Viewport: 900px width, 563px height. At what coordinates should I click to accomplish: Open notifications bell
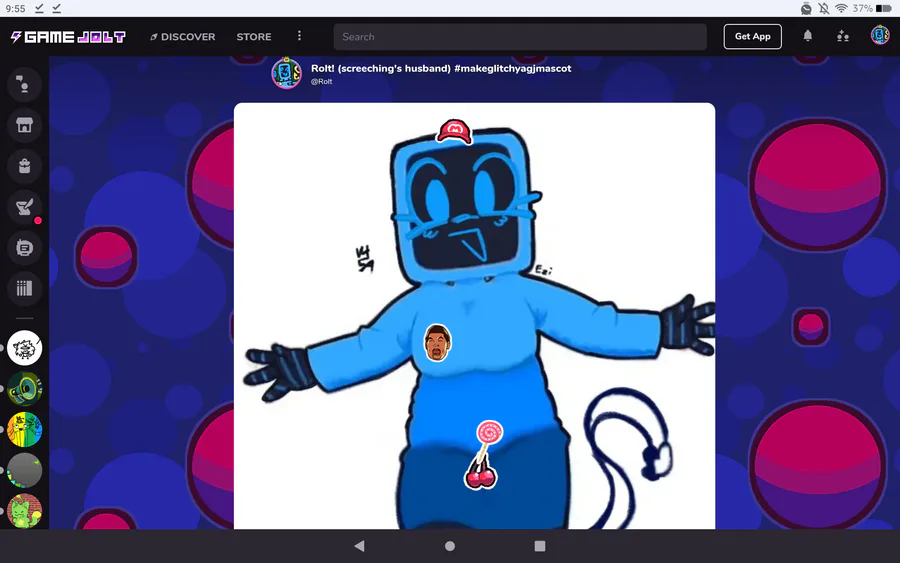coord(808,36)
